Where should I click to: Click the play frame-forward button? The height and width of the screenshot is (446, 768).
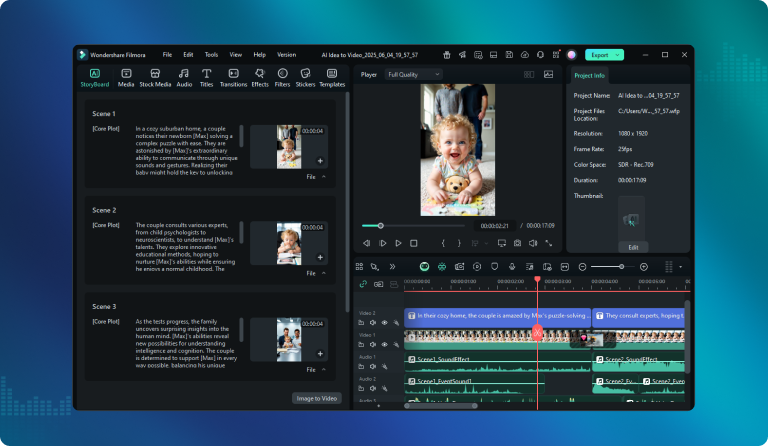[383, 243]
